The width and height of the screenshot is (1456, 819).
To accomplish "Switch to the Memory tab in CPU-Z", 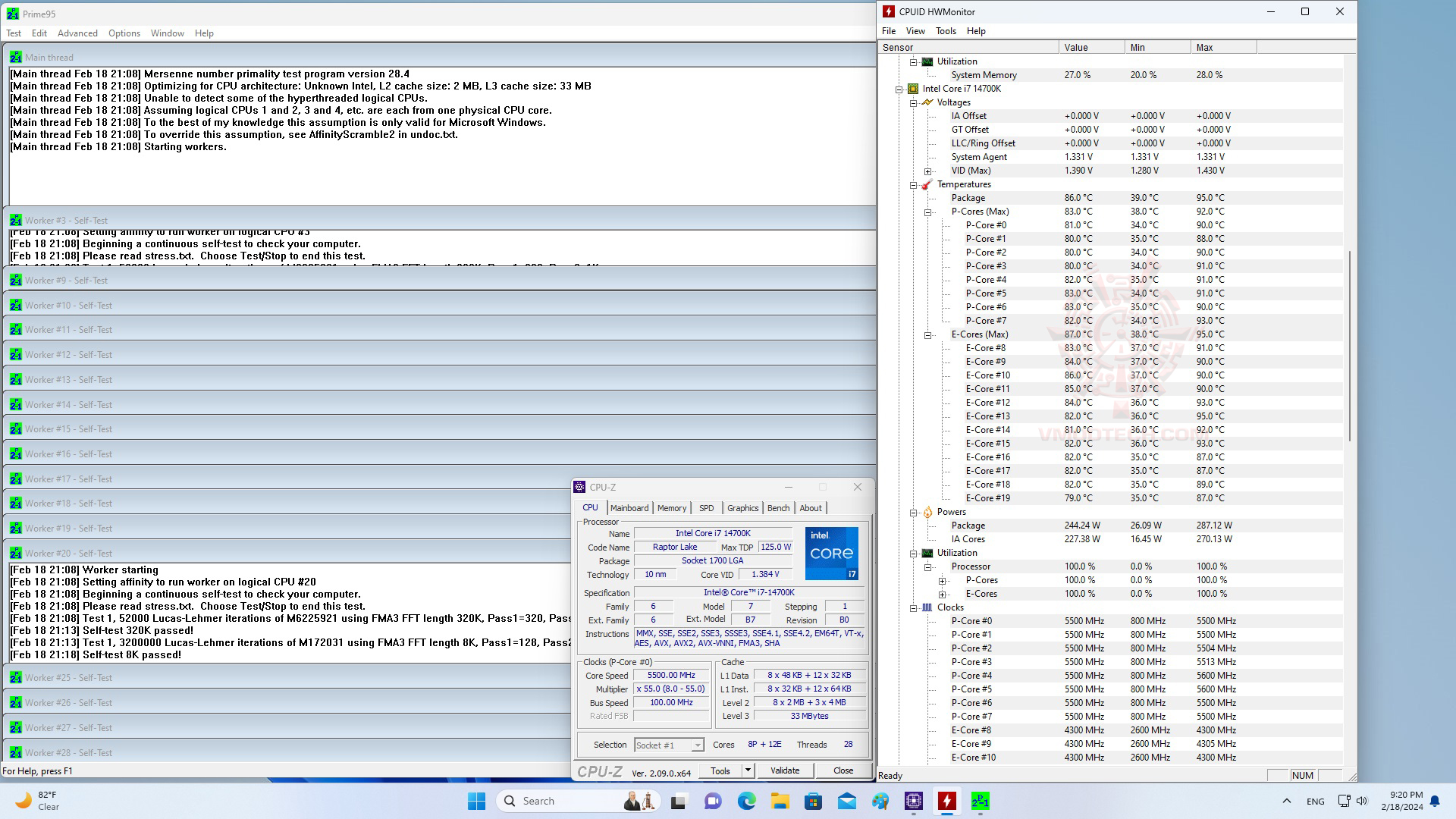I will [671, 508].
